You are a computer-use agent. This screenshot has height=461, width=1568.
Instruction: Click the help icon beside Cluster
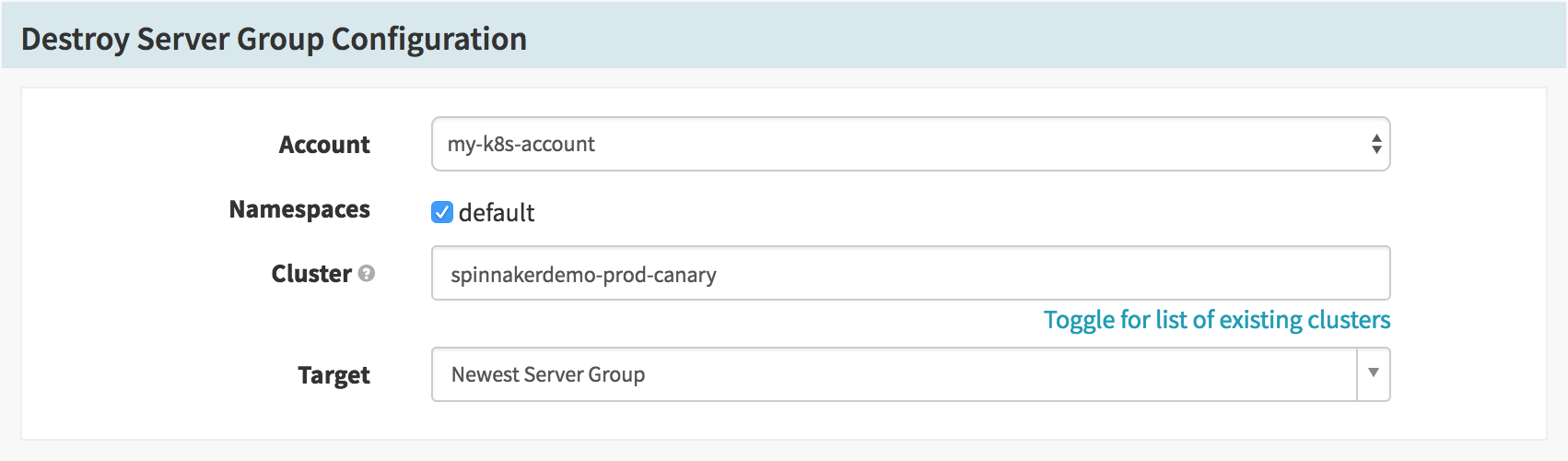[x=367, y=274]
